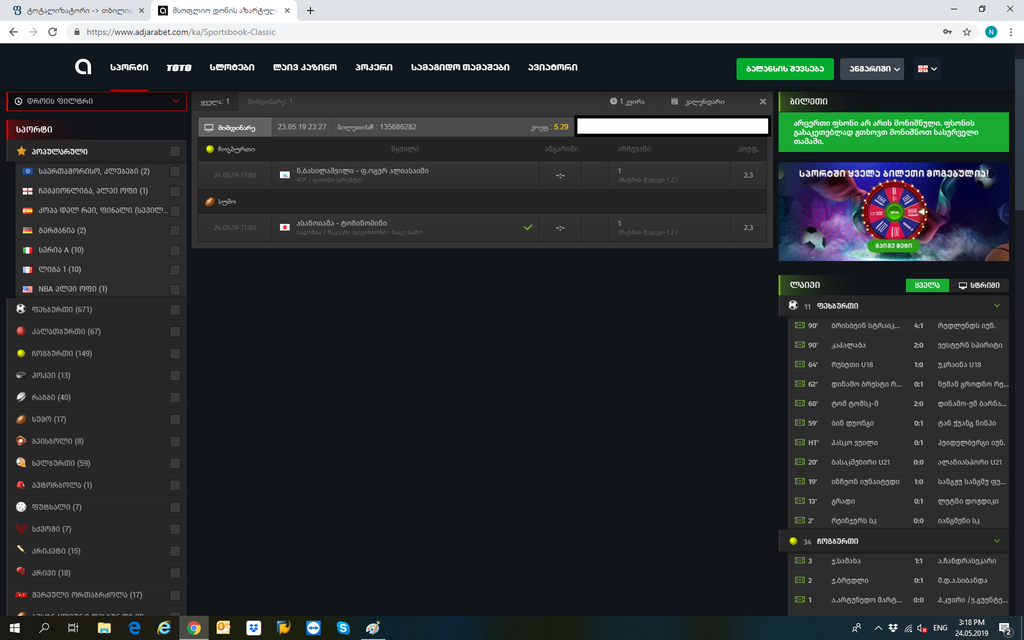This screenshot has width=1024, height=640.
Task: Click the German flag icon beside გერმანია (2)
Action: click(27, 230)
